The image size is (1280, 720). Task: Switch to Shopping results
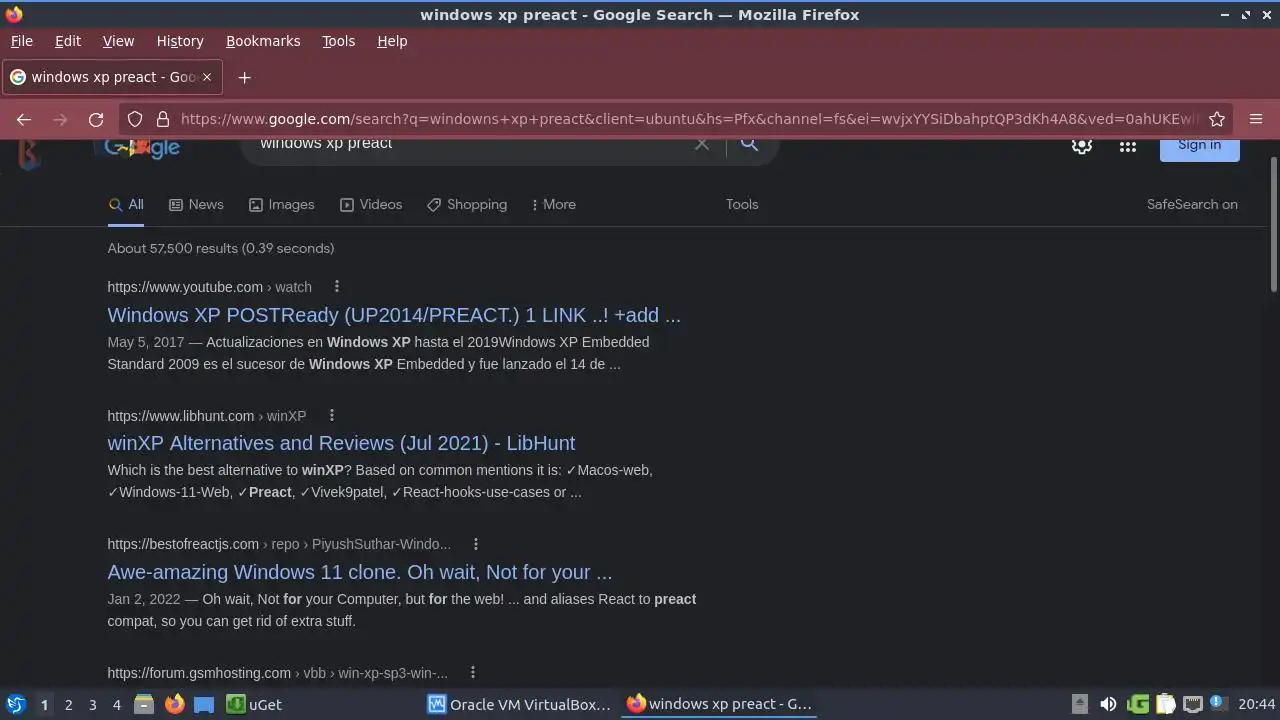click(x=467, y=204)
